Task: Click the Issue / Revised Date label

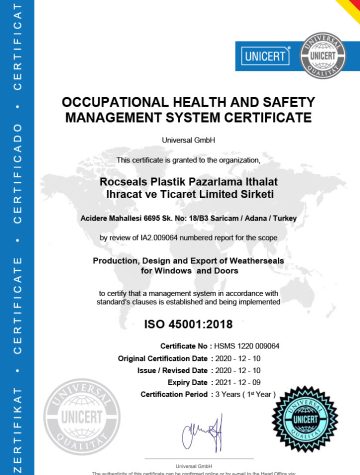Action: coord(172,370)
